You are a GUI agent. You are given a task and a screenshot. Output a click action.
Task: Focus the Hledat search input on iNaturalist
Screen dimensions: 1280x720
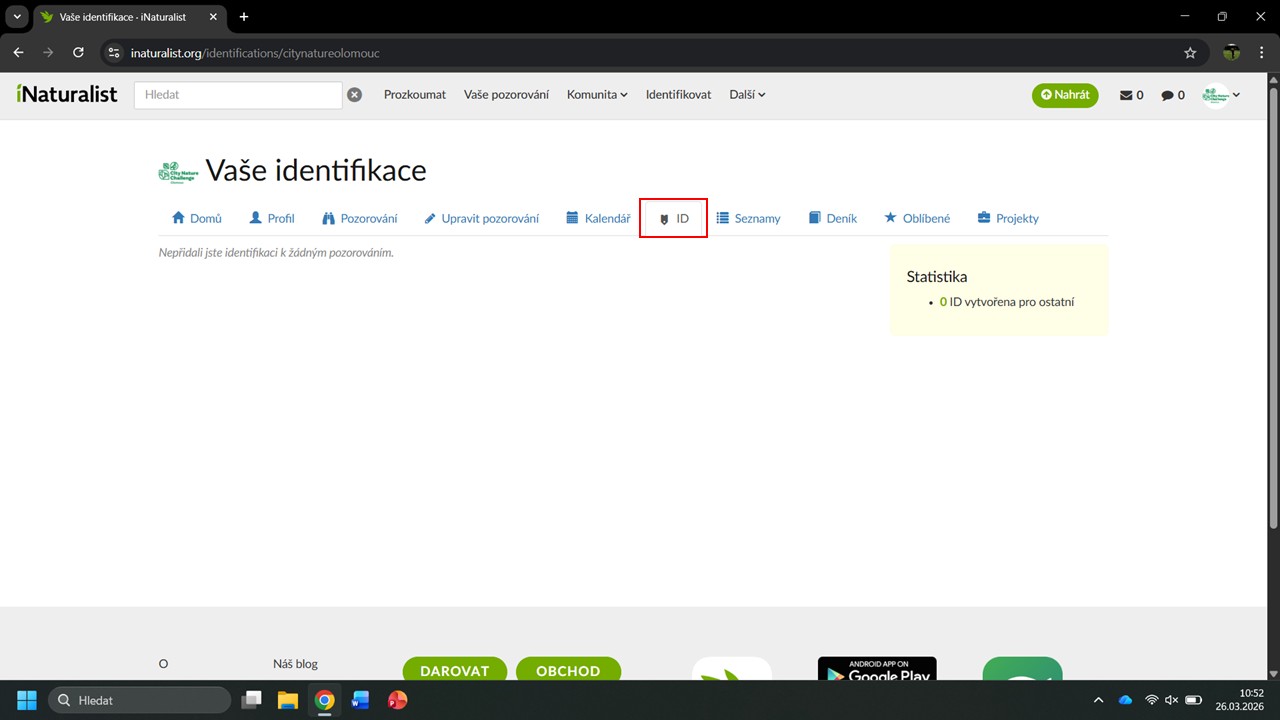click(x=238, y=95)
